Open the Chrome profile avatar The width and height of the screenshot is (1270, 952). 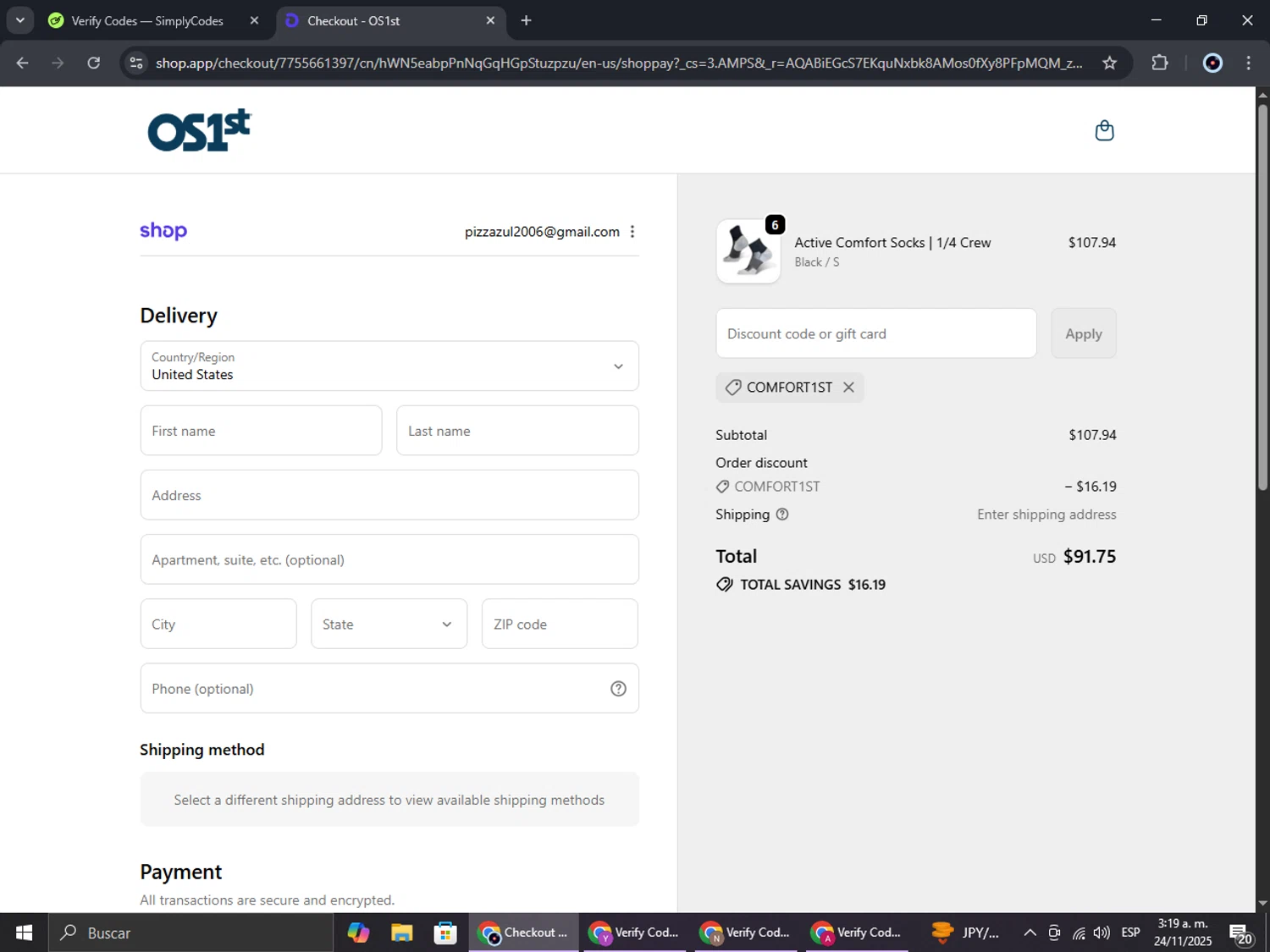1212,63
